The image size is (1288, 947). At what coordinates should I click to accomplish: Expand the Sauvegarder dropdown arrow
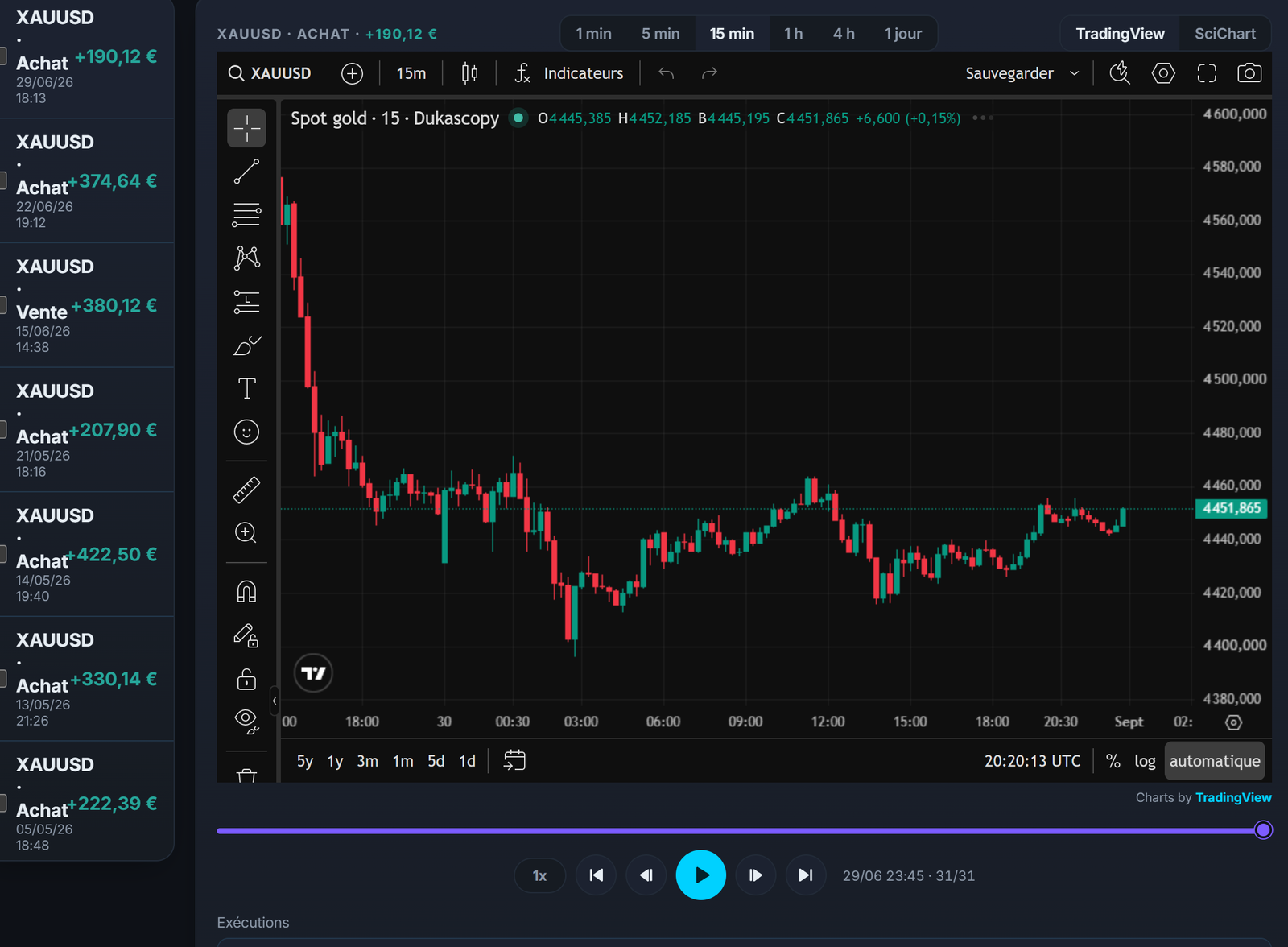[x=1074, y=73]
